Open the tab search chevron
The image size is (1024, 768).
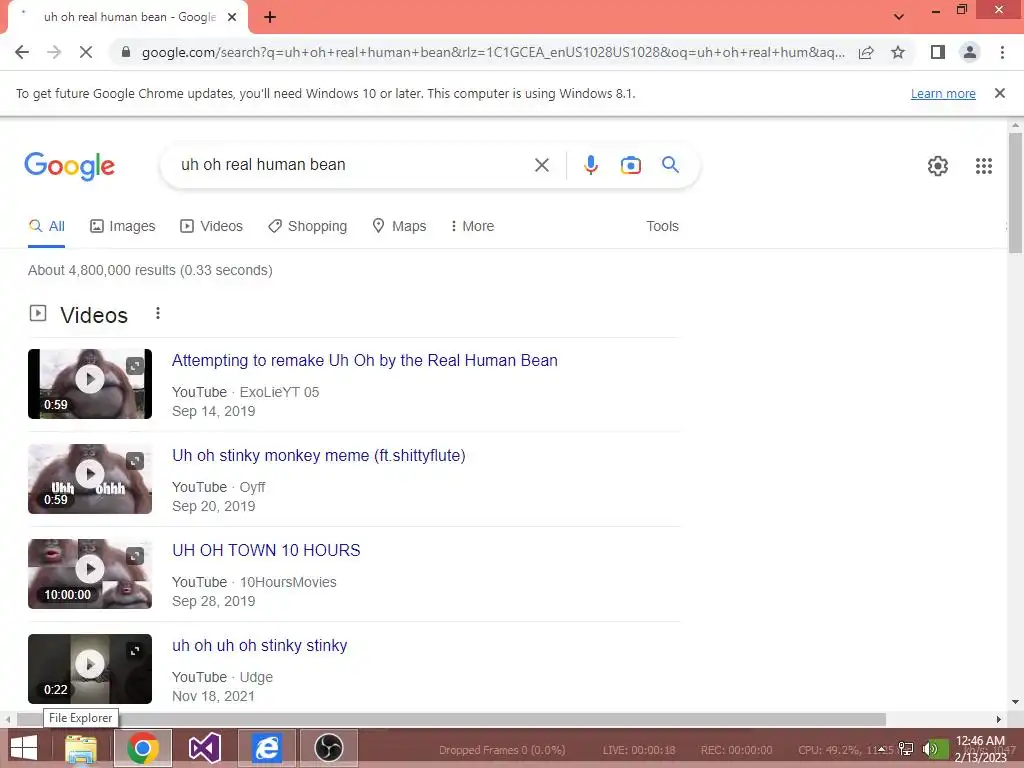899,17
